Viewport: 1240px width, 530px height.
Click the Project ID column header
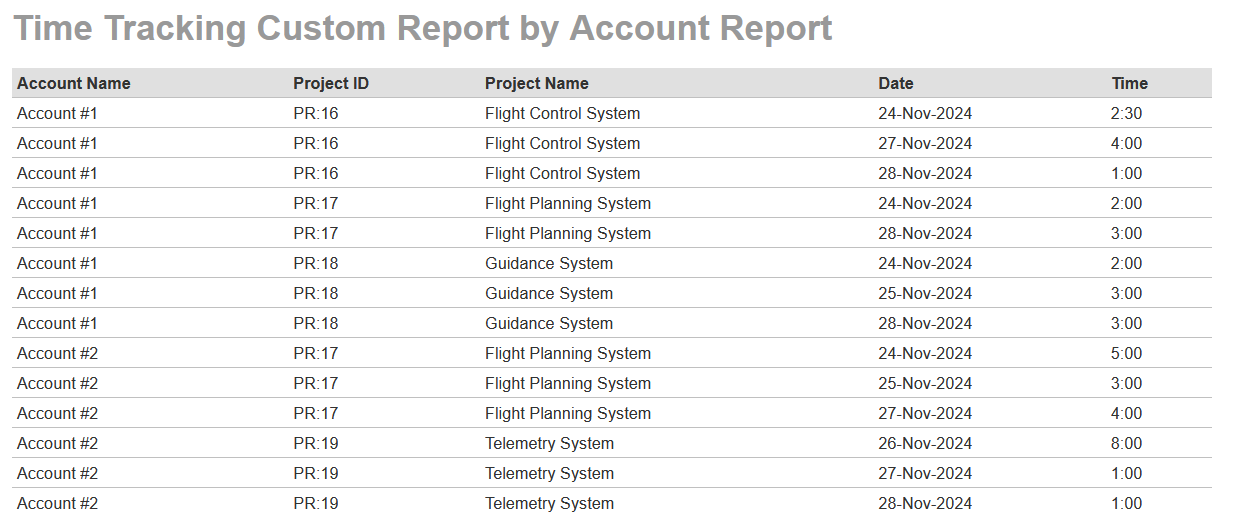pos(331,84)
